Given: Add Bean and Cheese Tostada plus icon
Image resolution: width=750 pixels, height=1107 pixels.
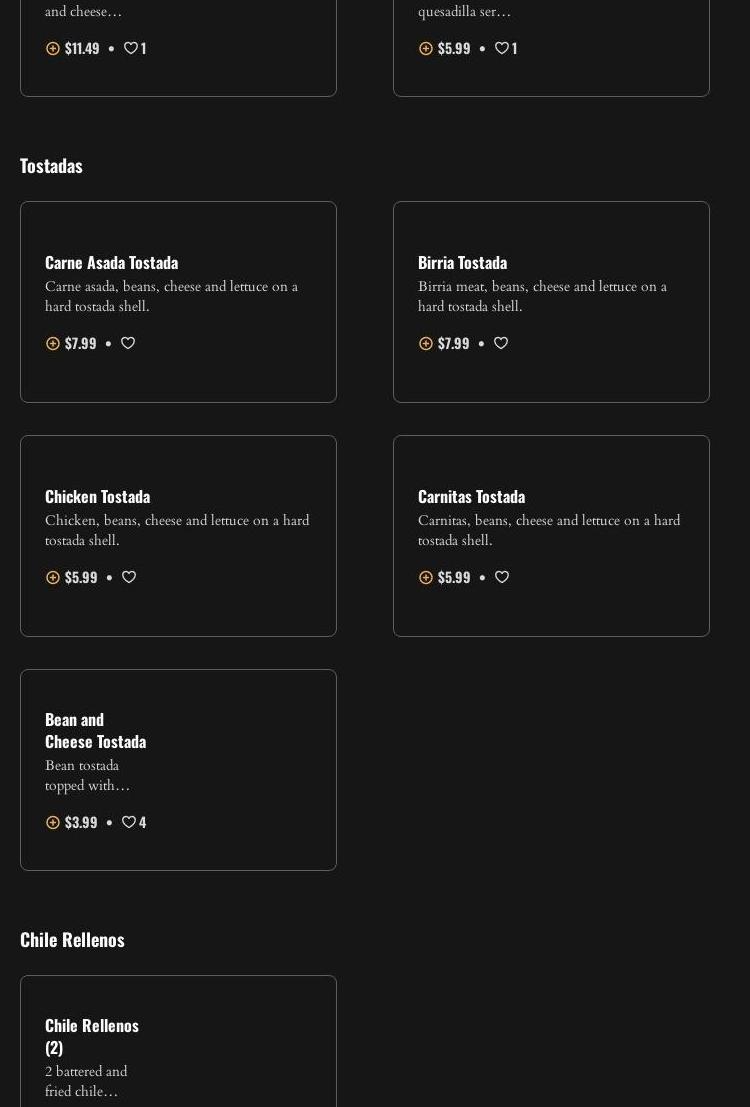Looking at the screenshot, I should click(53, 822).
